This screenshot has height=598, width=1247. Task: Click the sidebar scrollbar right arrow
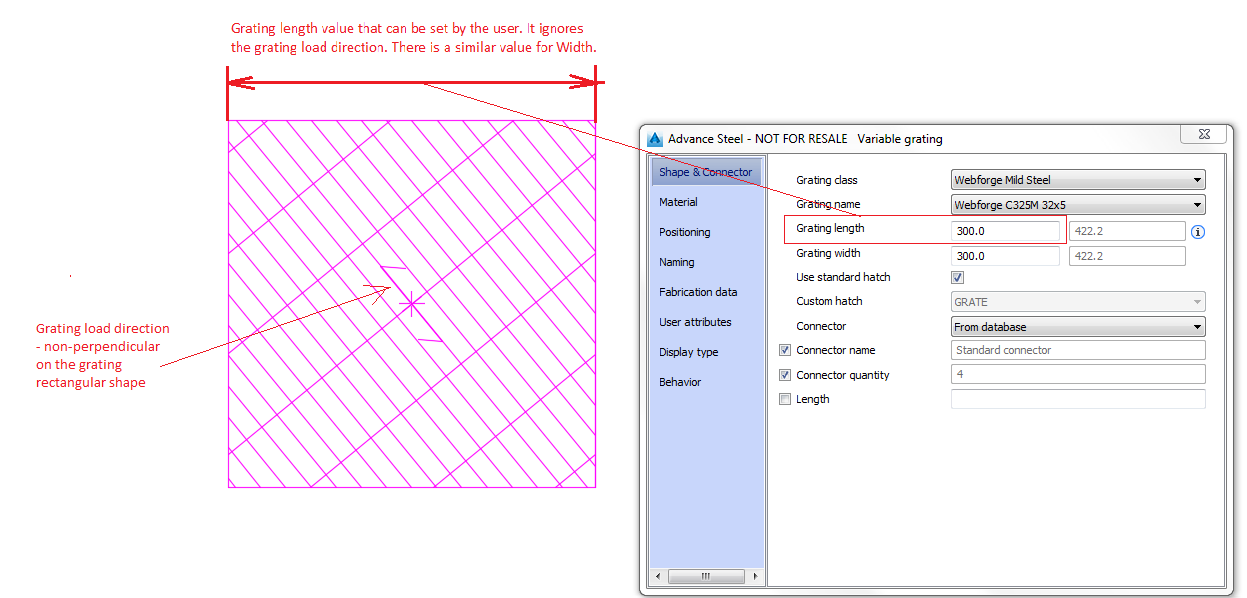tap(755, 577)
